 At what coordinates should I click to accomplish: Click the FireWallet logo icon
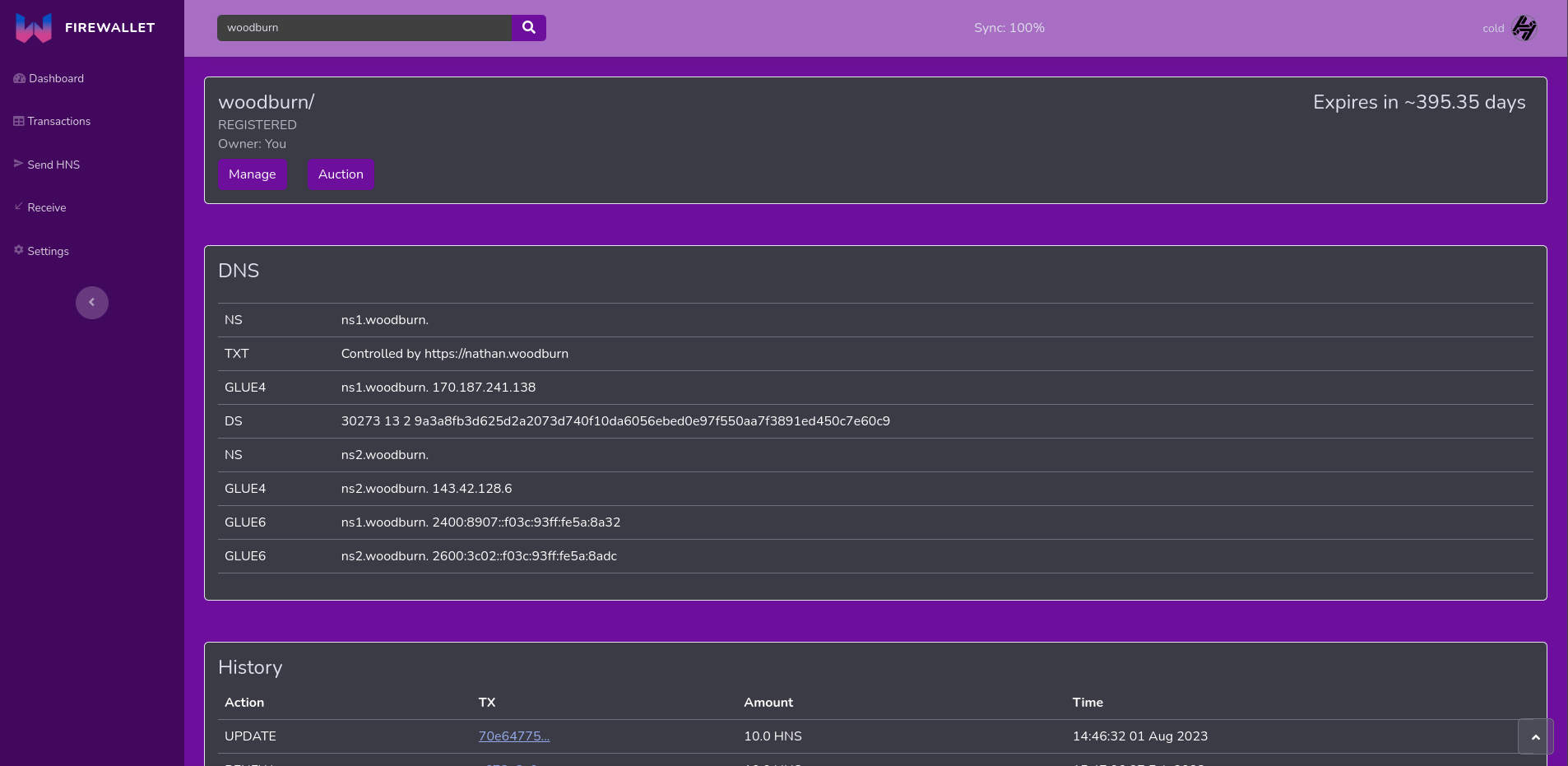pyautogui.click(x=33, y=27)
